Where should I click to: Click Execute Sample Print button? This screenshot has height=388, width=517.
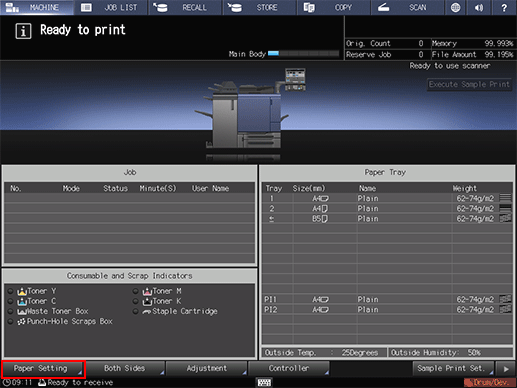pyautogui.click(x=469, y=84)
